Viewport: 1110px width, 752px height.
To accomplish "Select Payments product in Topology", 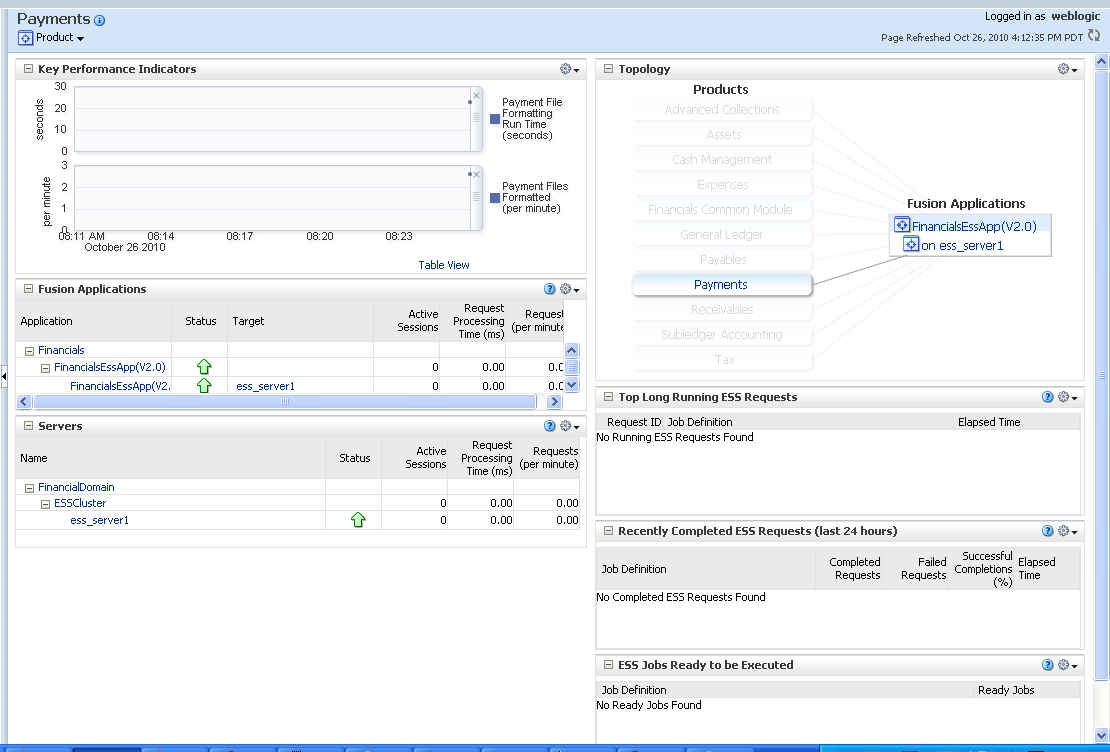I will pos(721,285).
